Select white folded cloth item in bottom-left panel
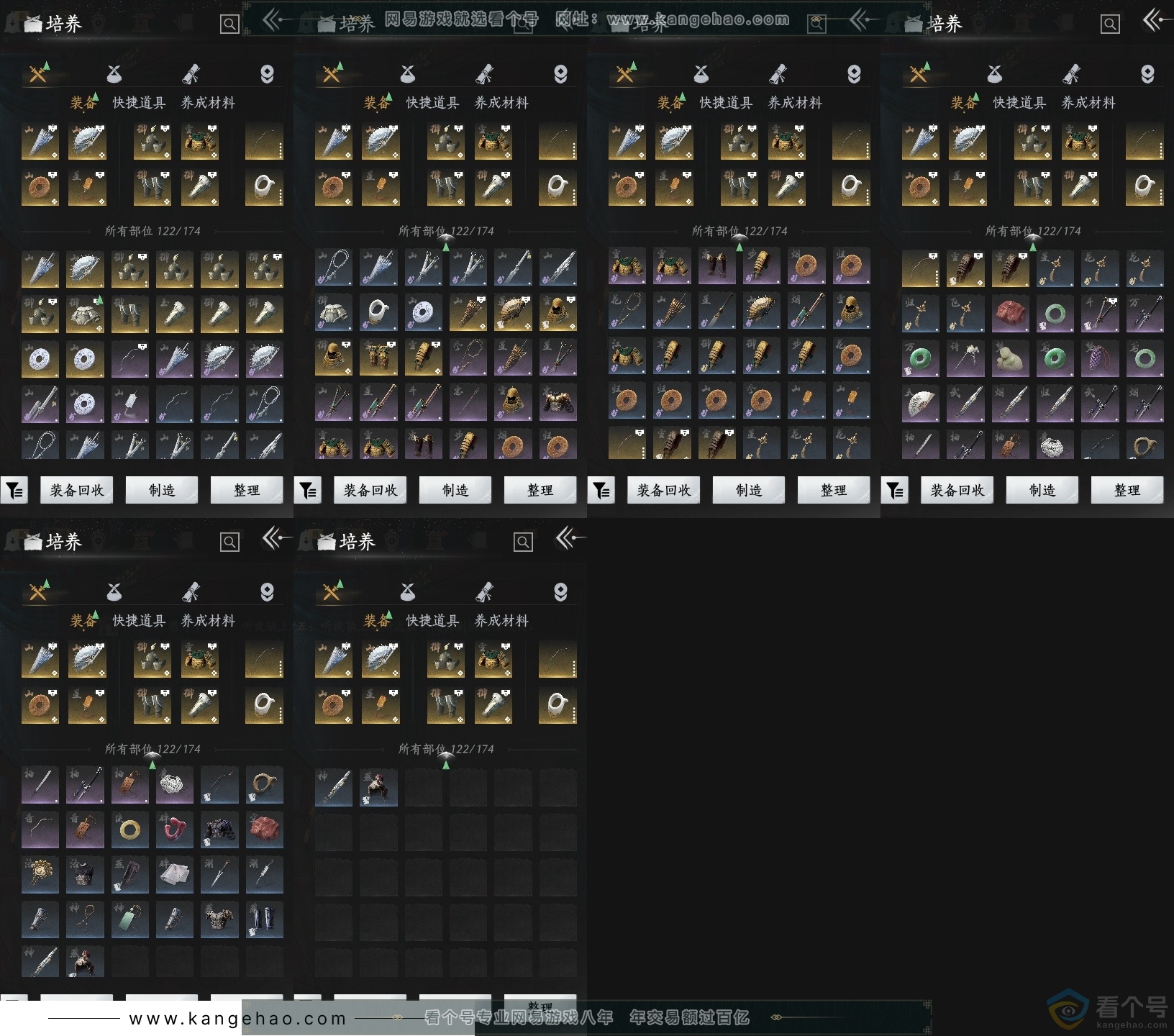The width and height of the screenshot is (1174, 1036). pos(175,875)
